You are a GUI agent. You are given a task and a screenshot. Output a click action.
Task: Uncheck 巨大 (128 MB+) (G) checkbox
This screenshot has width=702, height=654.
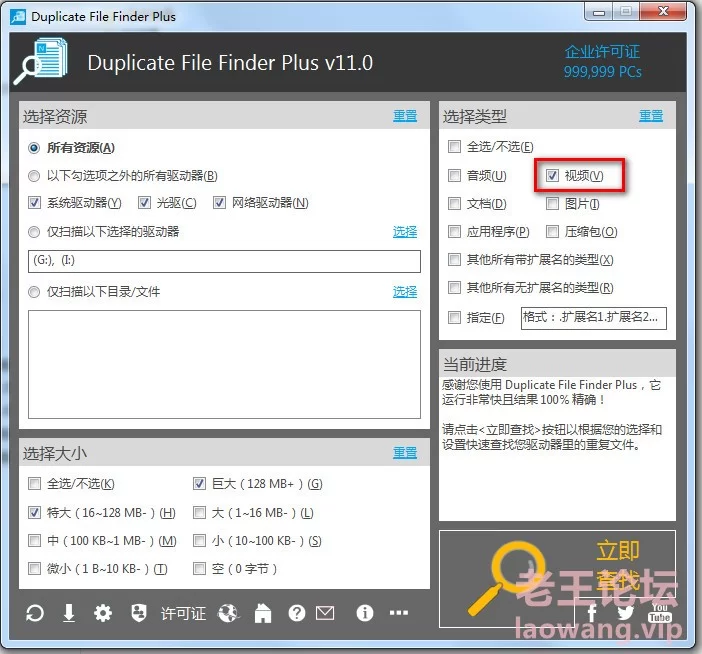pyautogui.click(x=199, y=484)
